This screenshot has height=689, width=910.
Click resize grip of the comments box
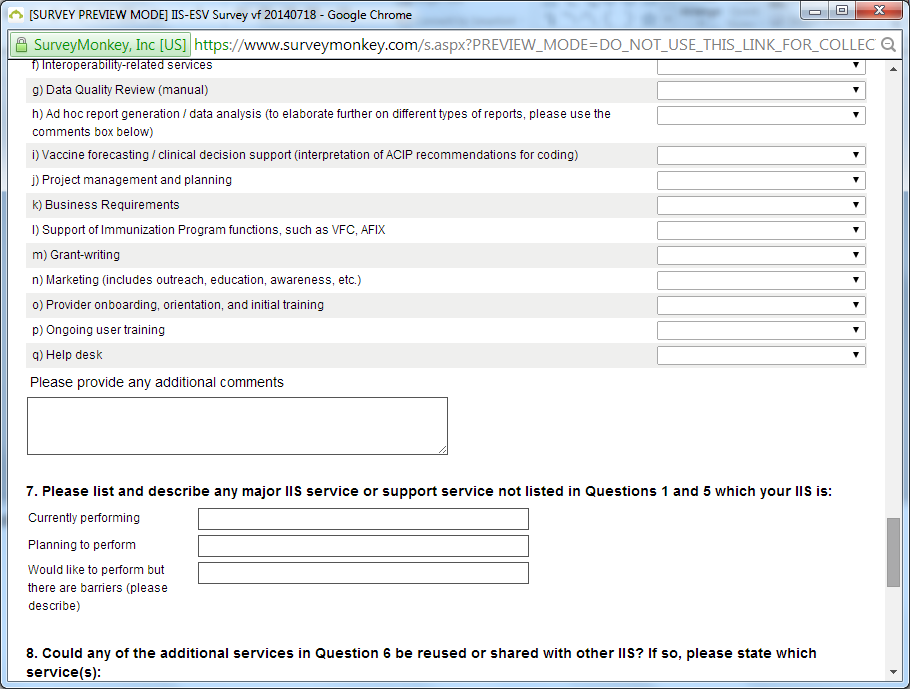click(443, 450)
